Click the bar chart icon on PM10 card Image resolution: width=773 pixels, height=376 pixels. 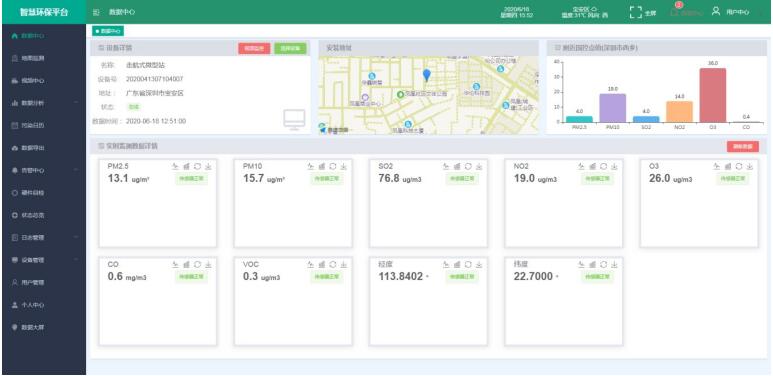click(321, 167)
